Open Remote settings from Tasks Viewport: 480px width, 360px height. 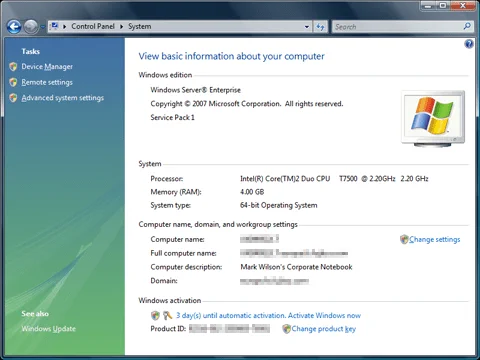[x=47, y=82]
